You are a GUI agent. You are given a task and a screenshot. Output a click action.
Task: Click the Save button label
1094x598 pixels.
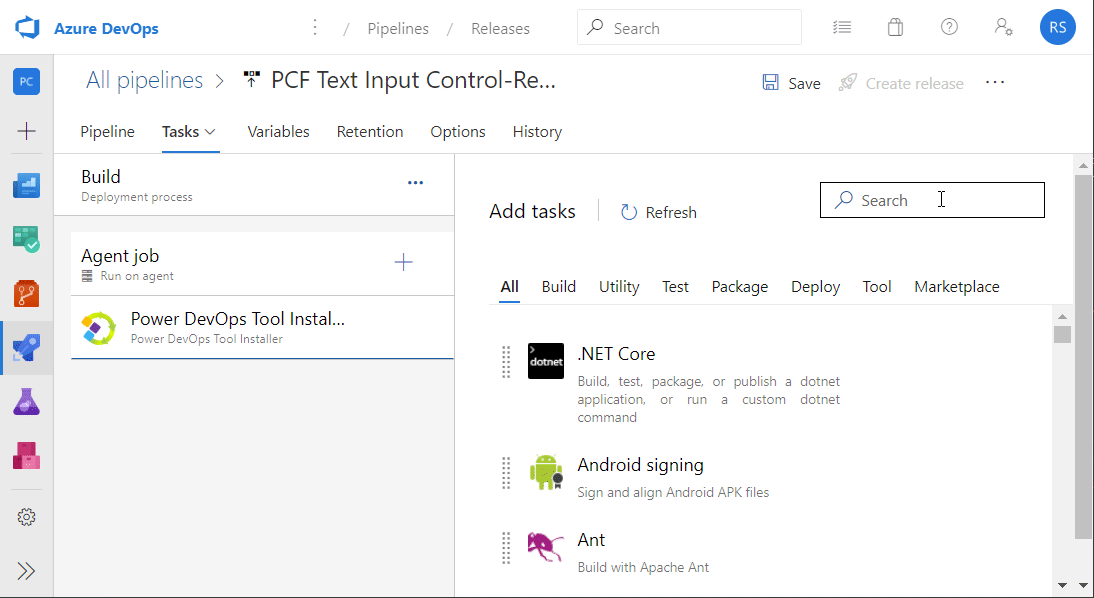804,84
